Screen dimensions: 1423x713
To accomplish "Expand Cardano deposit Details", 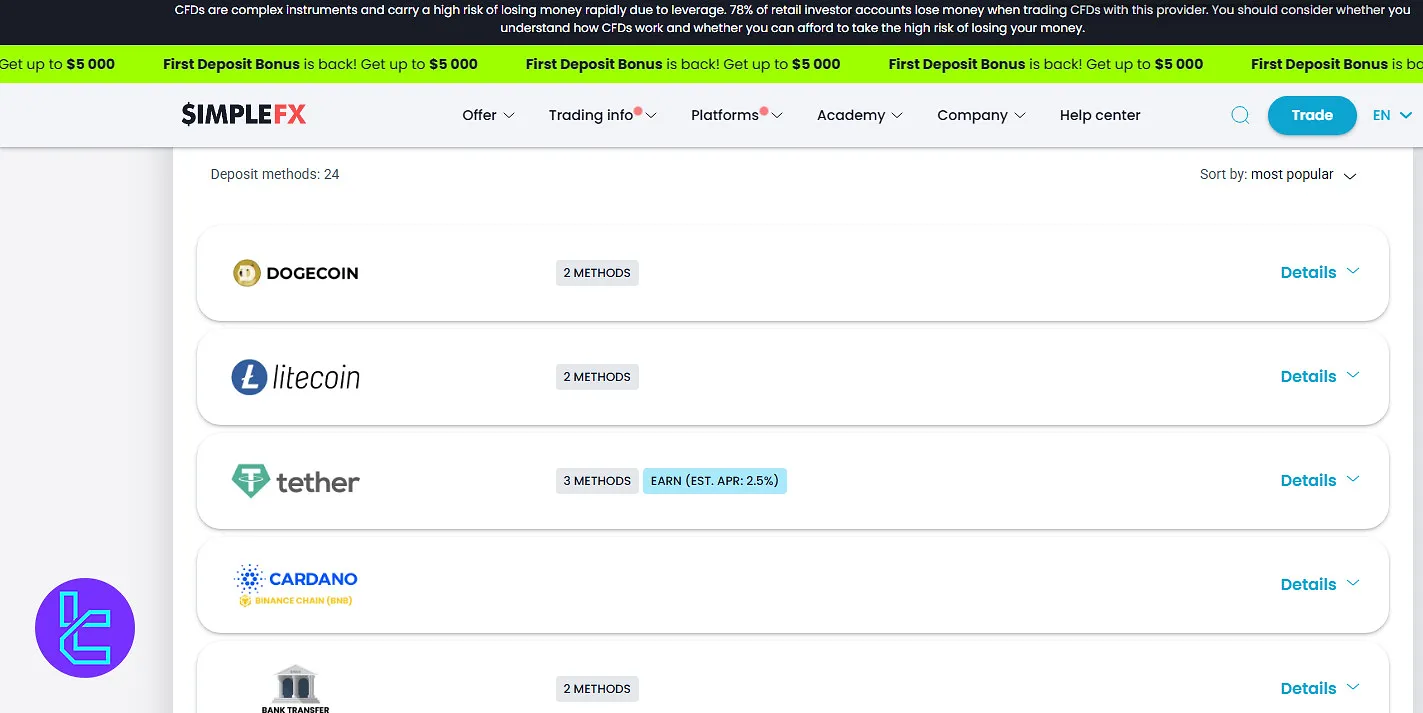I will tap(1319, 584).
